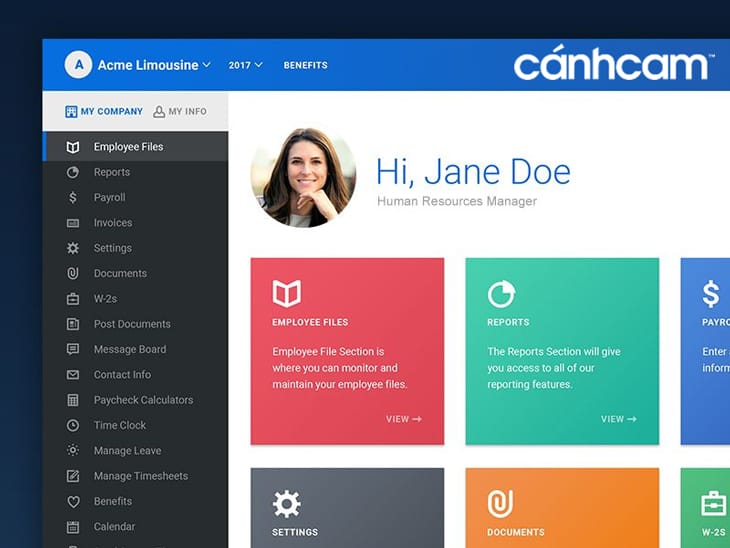
Task: Open the 2017 year dropdown
Action: [x=245, y=65]
